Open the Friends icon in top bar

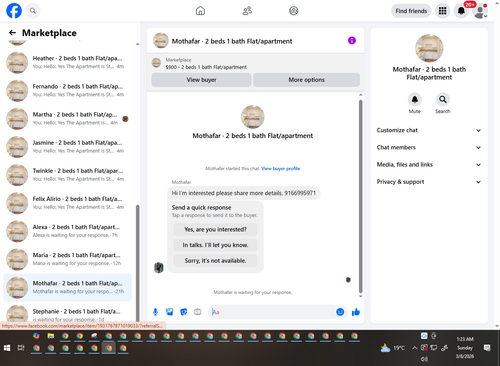(247, 11)
